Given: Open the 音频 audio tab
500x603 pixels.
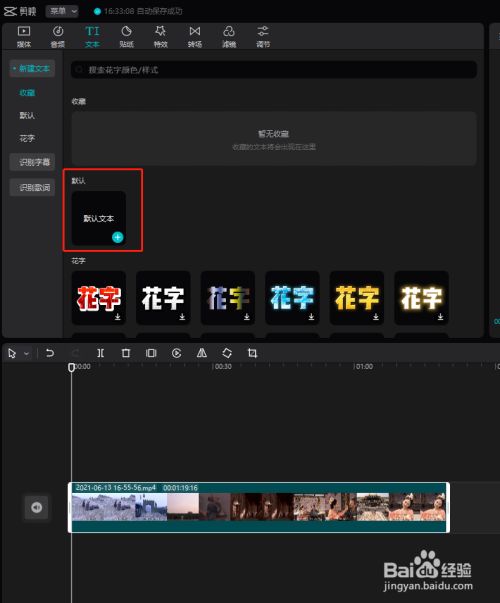Looking at the screenshot, I should click(x=58, y=37).
